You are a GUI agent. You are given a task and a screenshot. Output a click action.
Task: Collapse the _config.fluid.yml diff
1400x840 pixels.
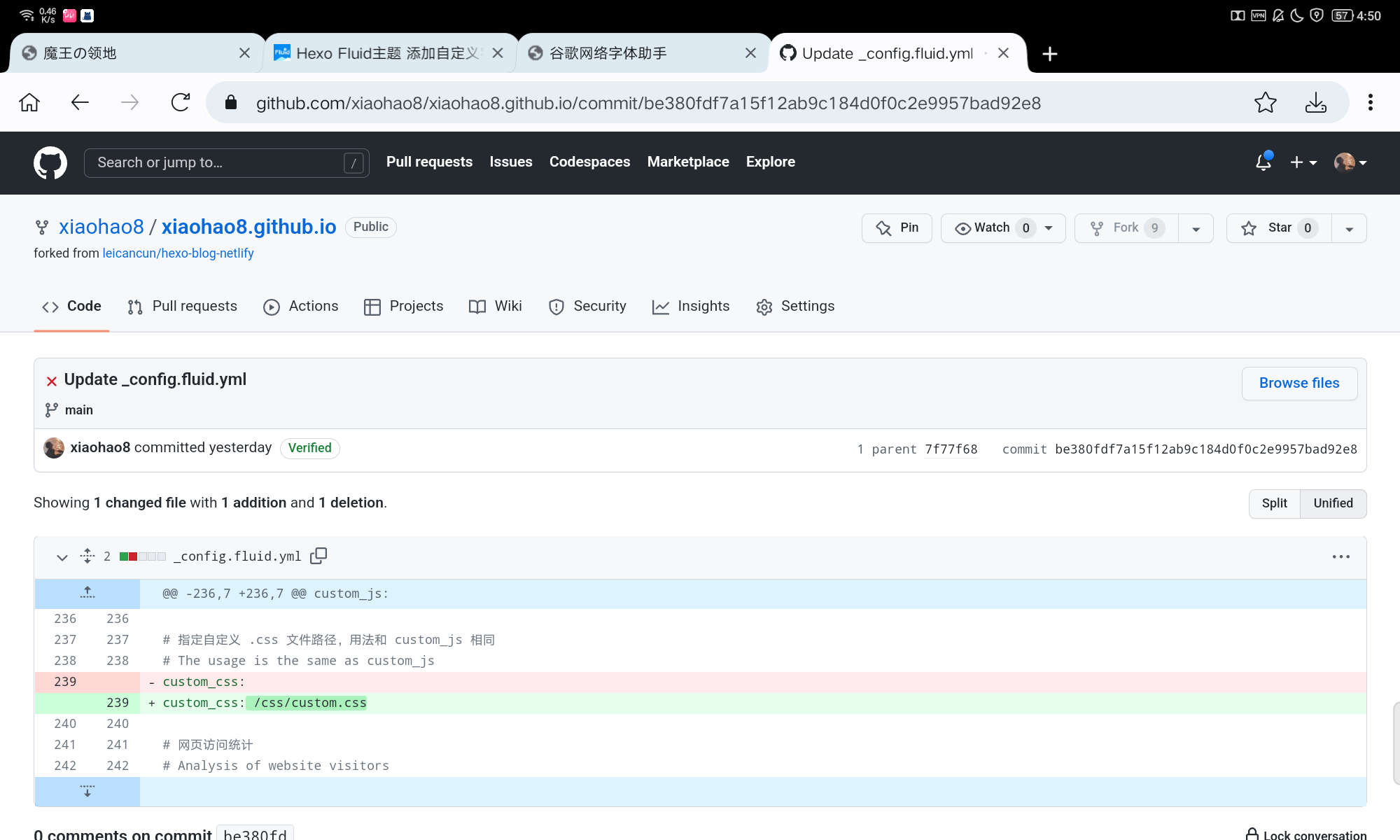(62, 557)
